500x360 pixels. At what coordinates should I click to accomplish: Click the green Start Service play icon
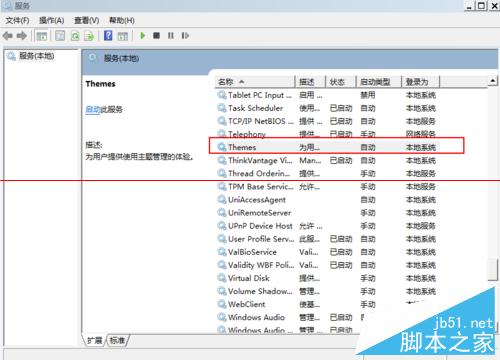(142, 35)
